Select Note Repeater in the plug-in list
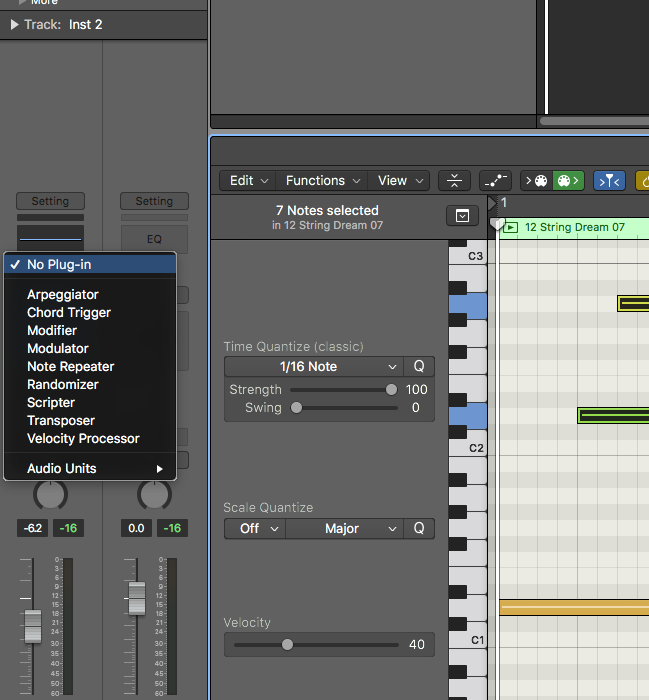 pyautogui.click(x=71, y=367)
